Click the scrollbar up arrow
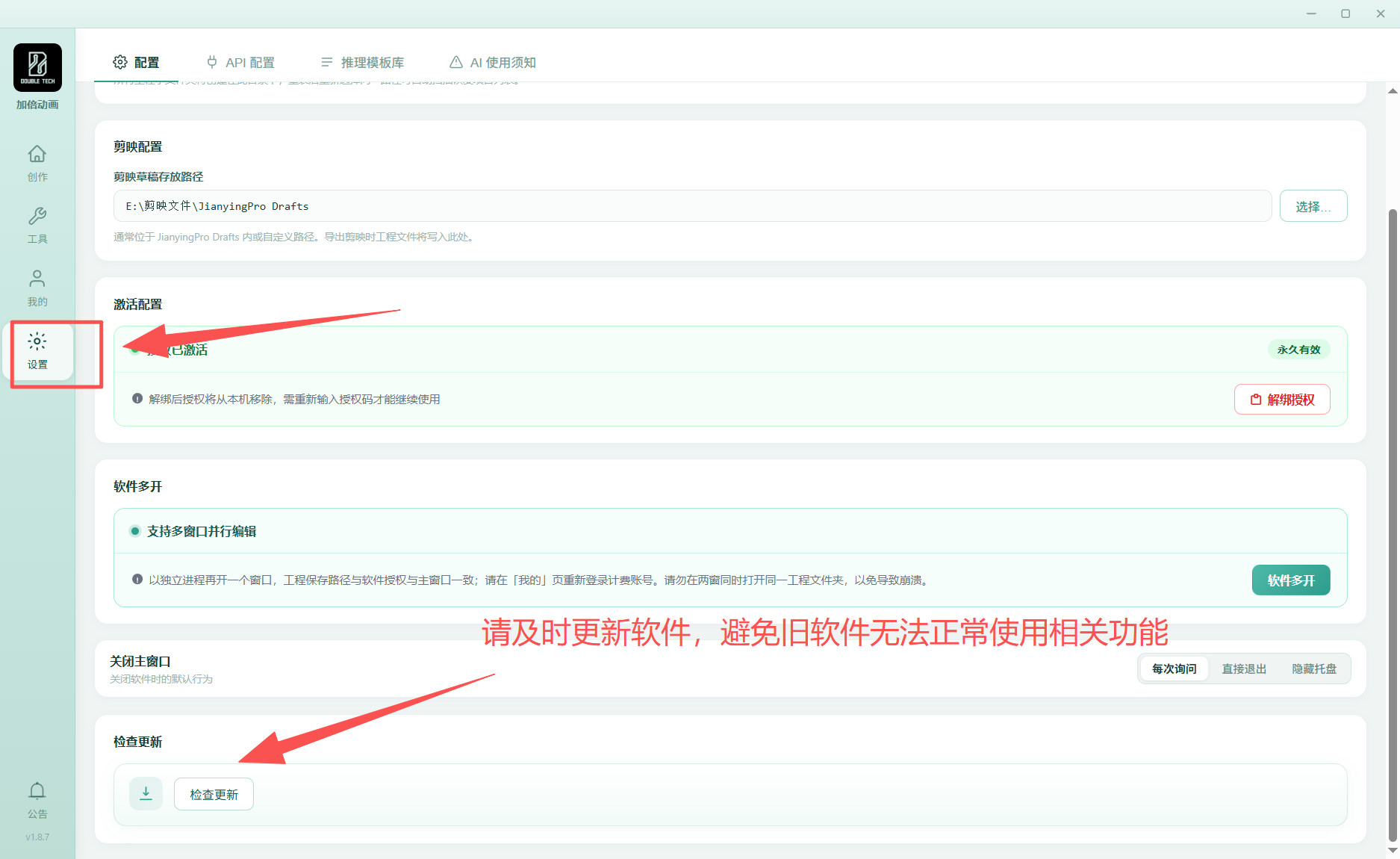Viewport: 1400px width, 859px height. click(1393, 91)
